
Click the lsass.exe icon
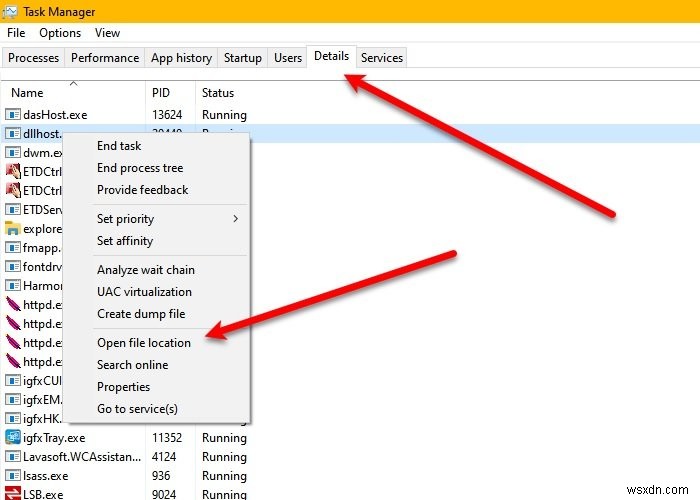(x=13, y=475)
